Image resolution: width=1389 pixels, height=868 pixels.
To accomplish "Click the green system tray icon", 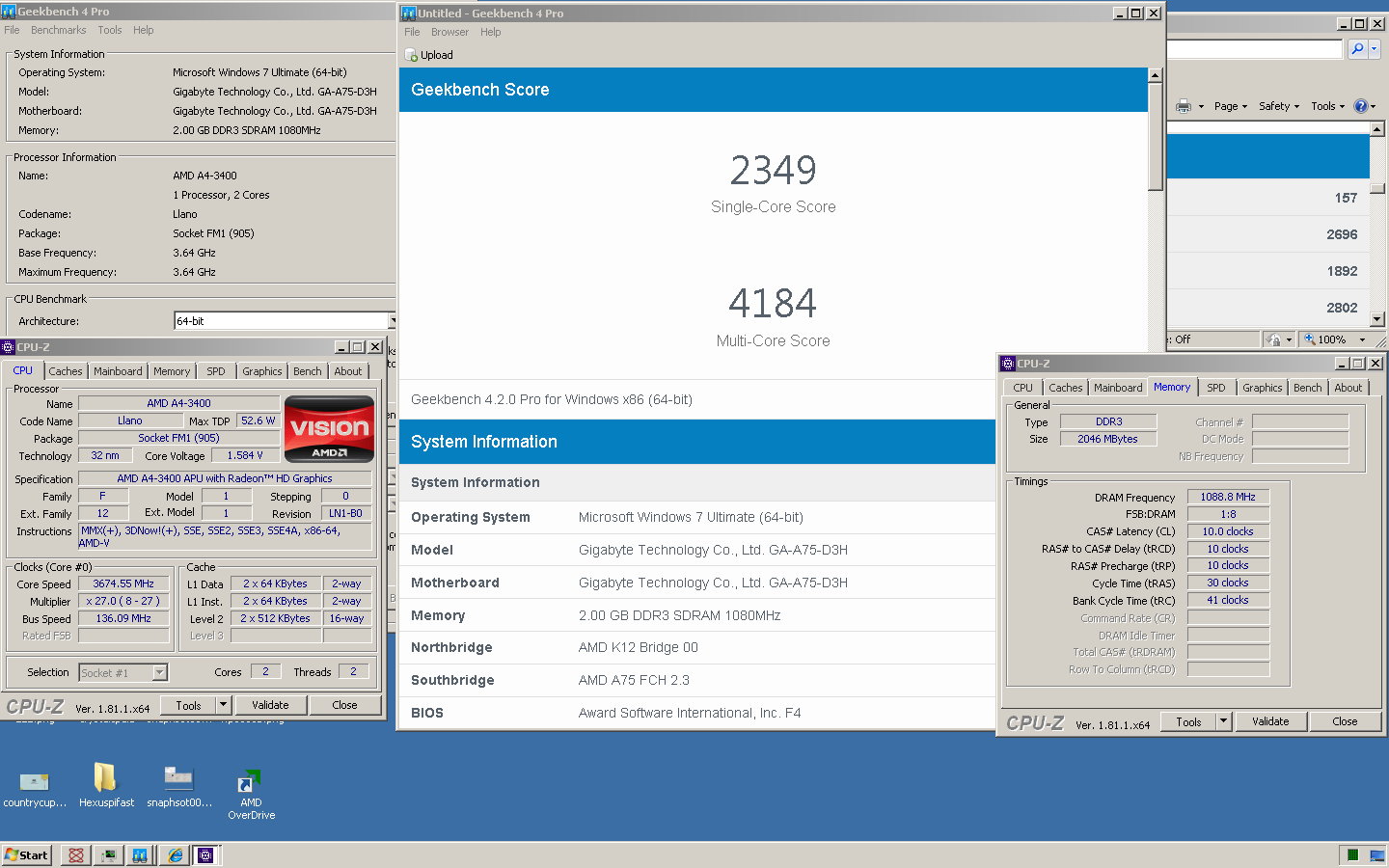I will pos(1352,855).
